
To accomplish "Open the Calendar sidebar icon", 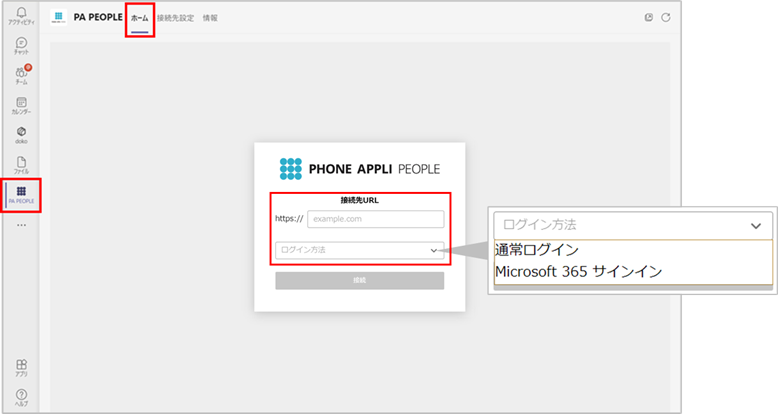I will click(x=21, y=105).
